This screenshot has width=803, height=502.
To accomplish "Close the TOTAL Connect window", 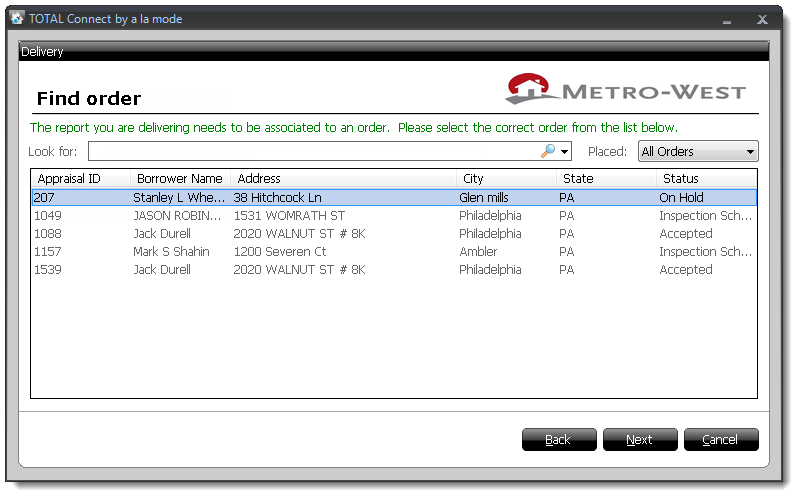I will (x=761, y=19).
